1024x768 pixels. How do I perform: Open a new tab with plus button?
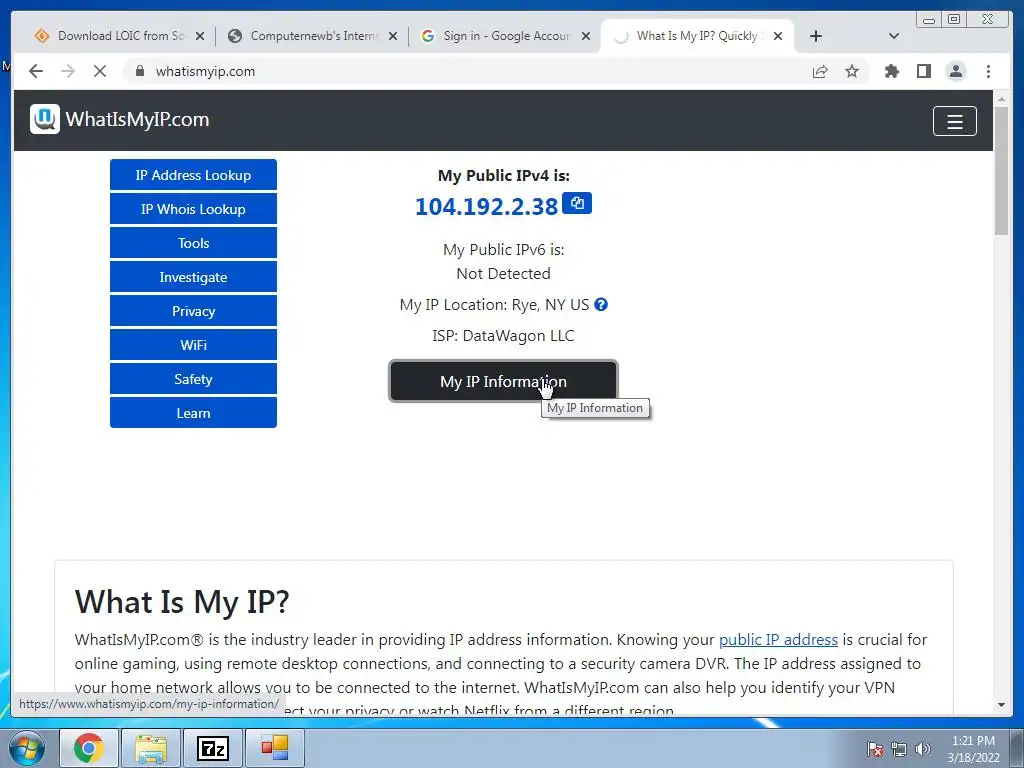pos(816,36)
